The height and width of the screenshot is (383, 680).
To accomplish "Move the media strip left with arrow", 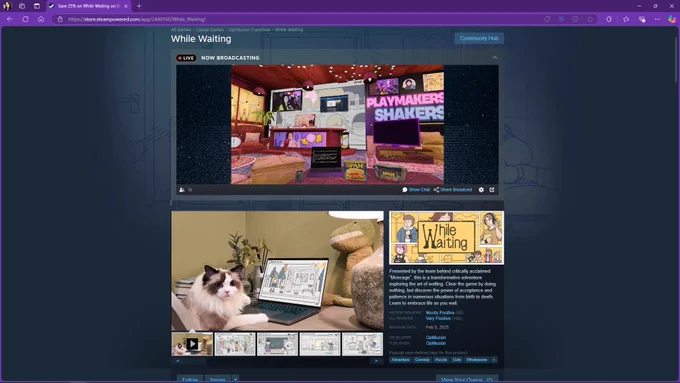I will pyautogui.click(x=178, y=361).
